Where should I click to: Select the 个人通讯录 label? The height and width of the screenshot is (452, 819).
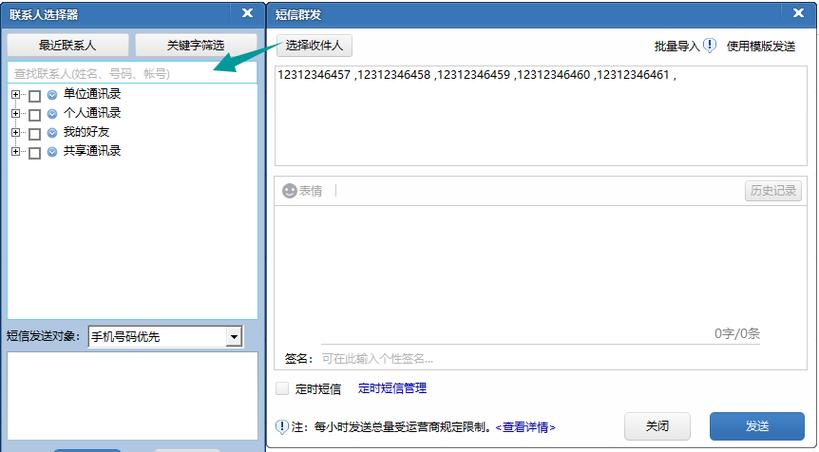coord(92,113)
